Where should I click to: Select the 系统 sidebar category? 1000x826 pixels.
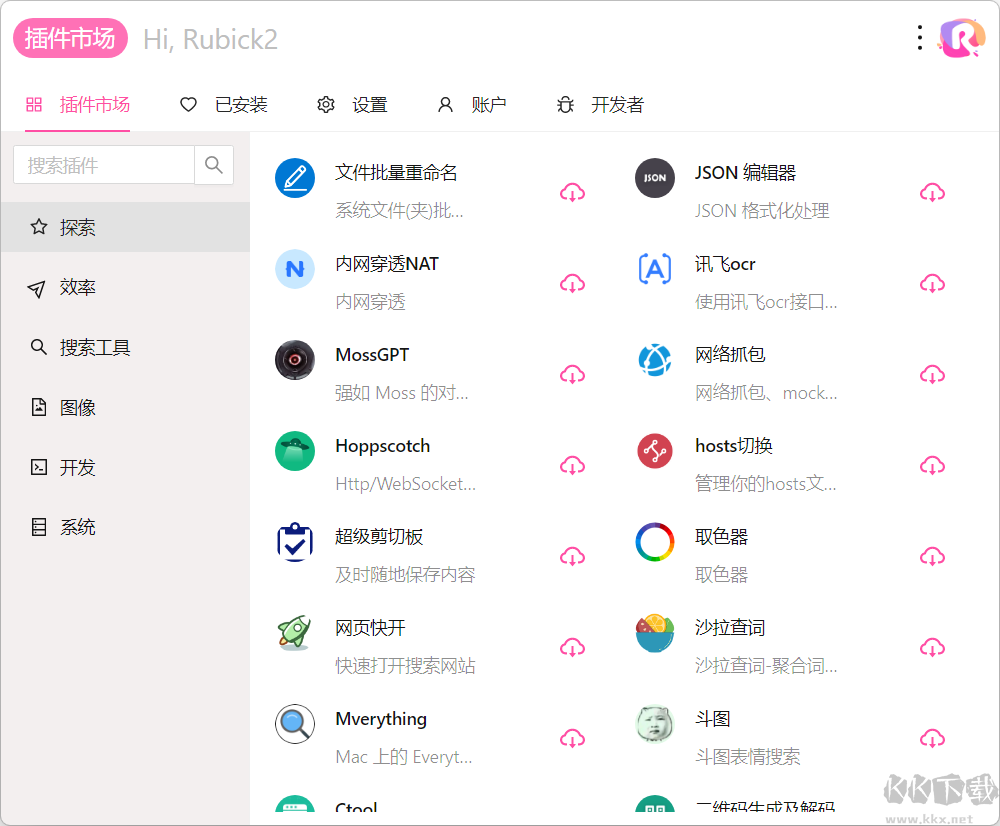(126, 527)
